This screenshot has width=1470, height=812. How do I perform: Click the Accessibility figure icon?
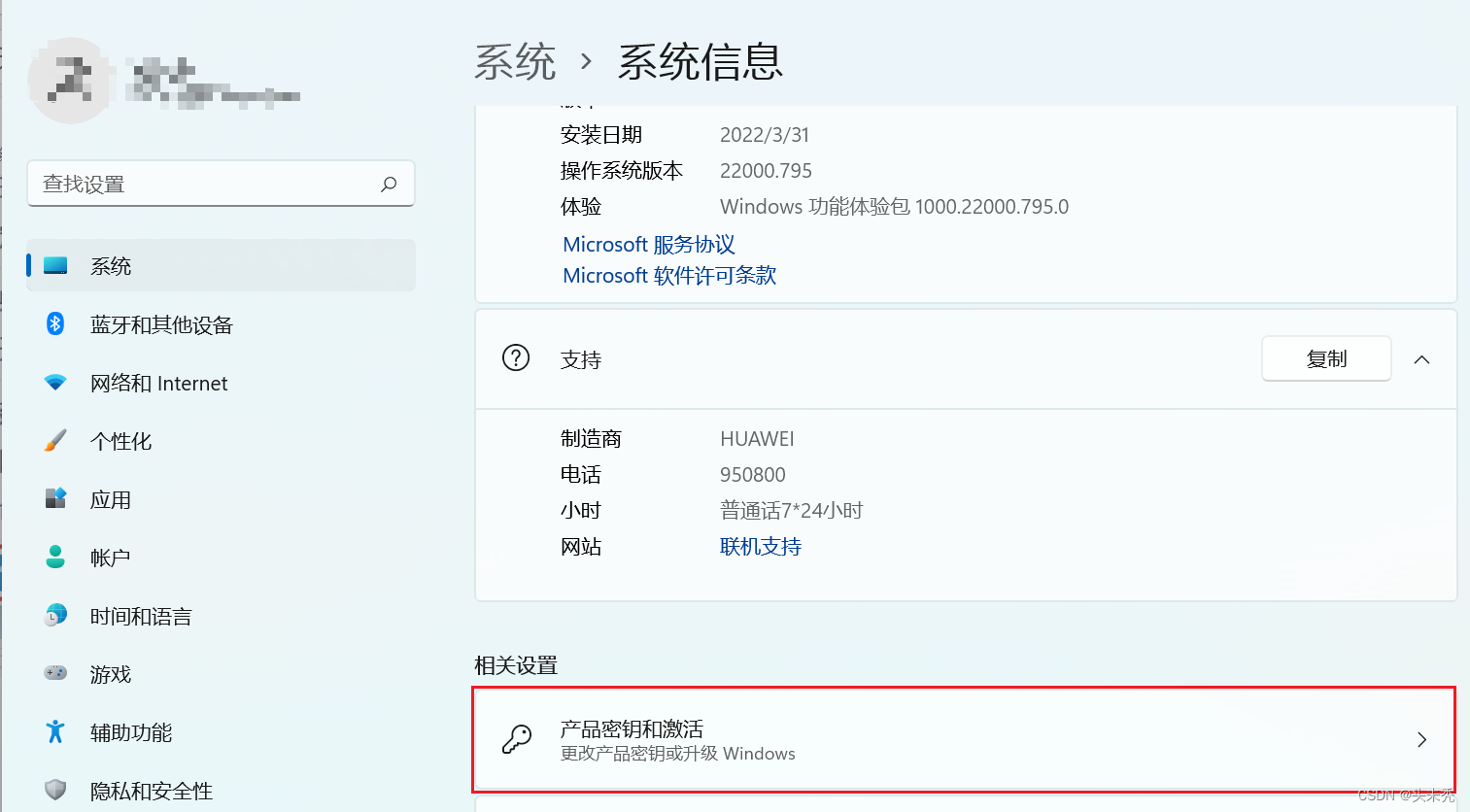point(55,731)
